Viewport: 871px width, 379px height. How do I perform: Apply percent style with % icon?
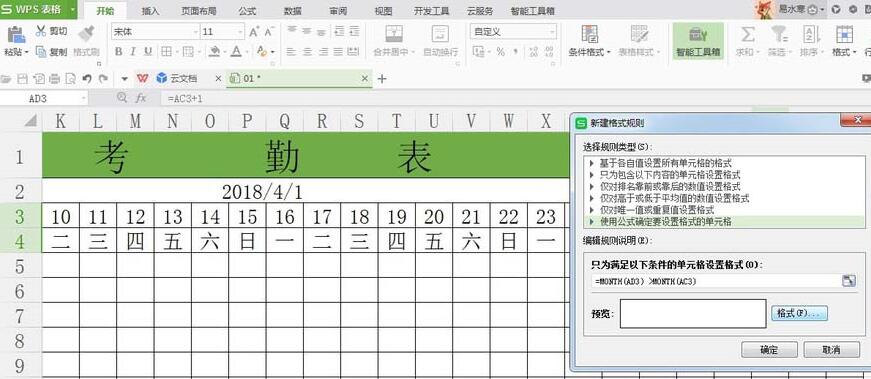(x=500, y=52)
